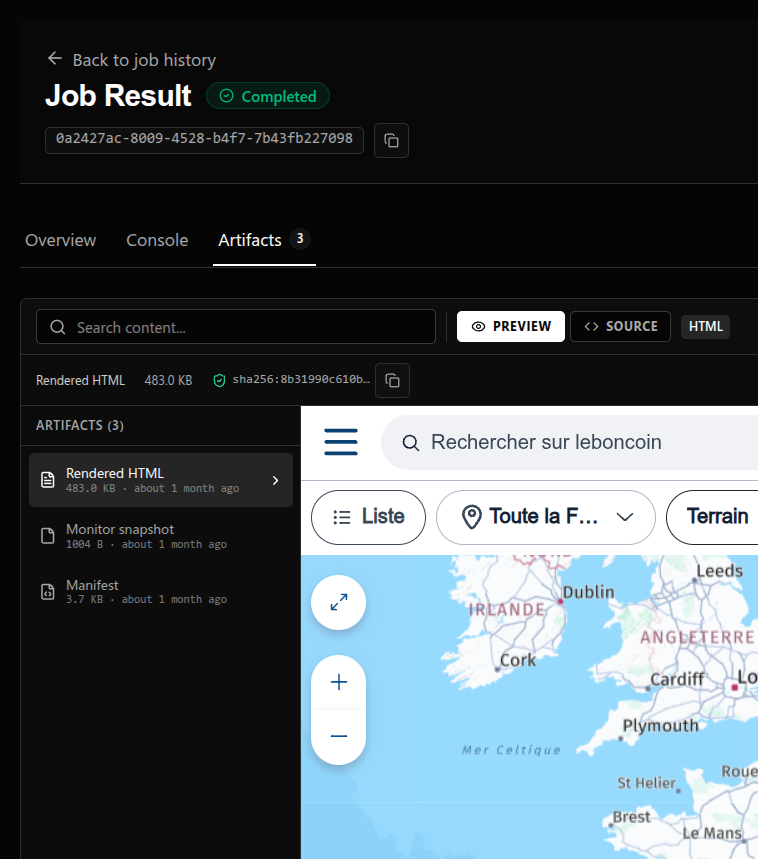This screenshot has height=859, width=758.
Task: Click the 483.0 KB size label
Action: click(x=168, y=380)
